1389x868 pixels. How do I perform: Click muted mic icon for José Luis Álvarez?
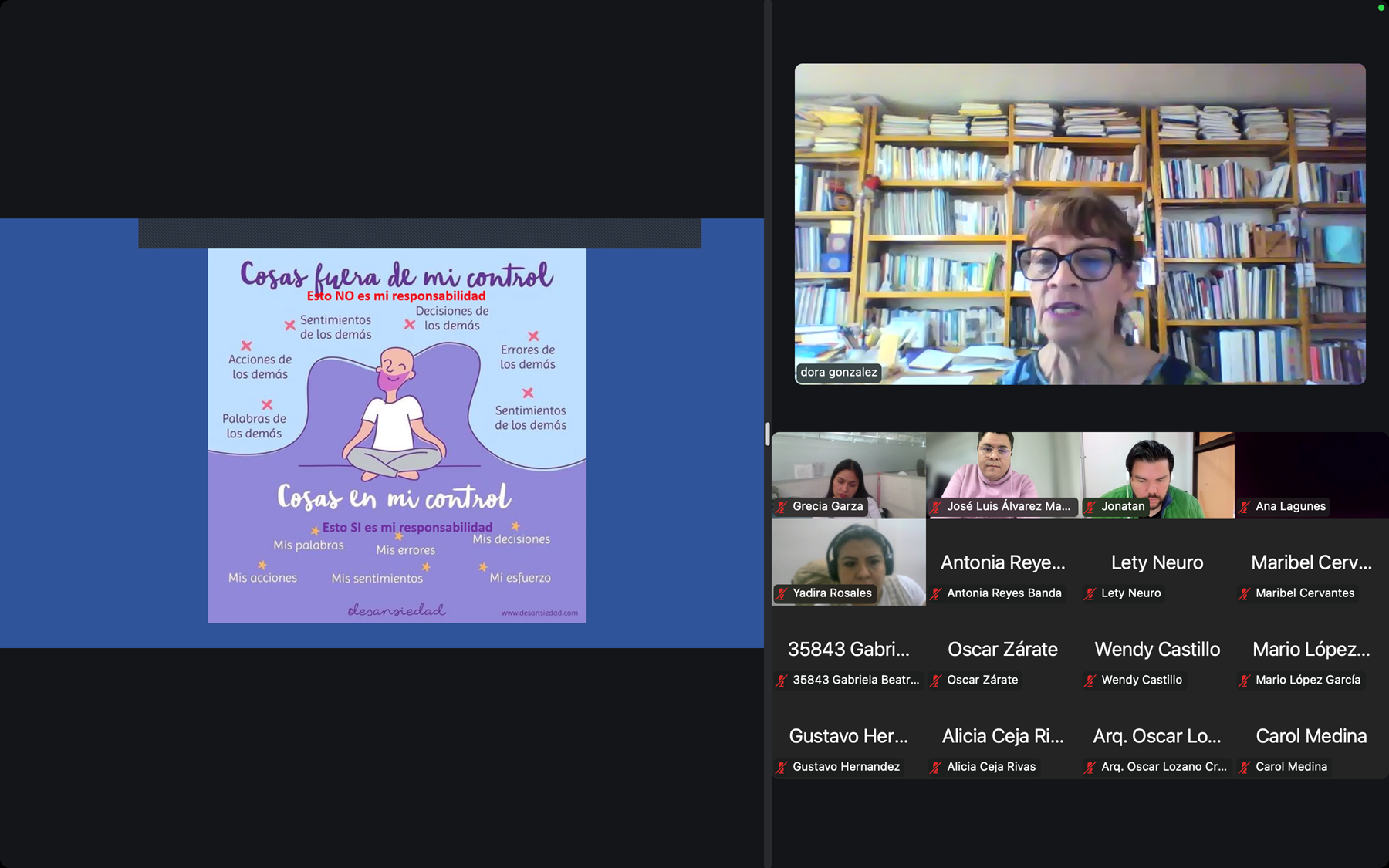pyautogui.click(x=936, y=507)
